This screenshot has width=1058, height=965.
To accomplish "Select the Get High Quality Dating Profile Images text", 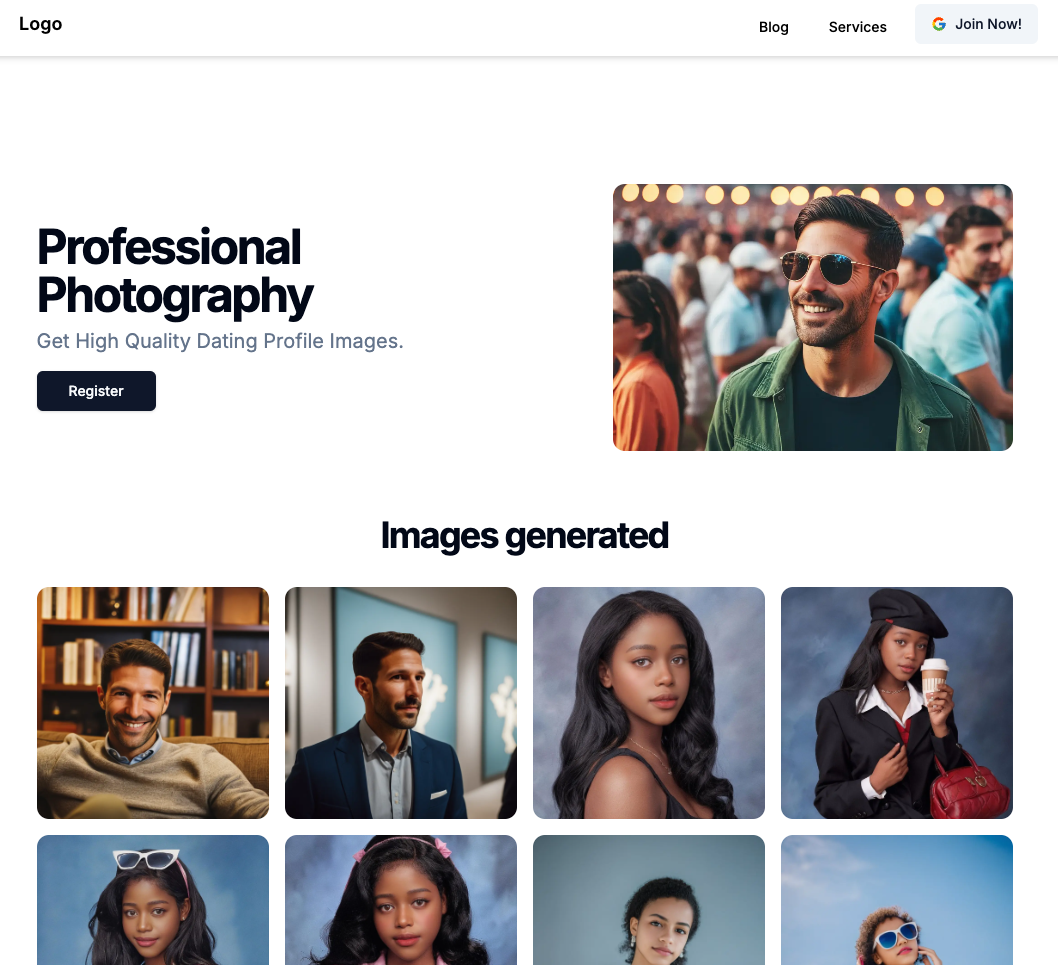I will point(220,341).
